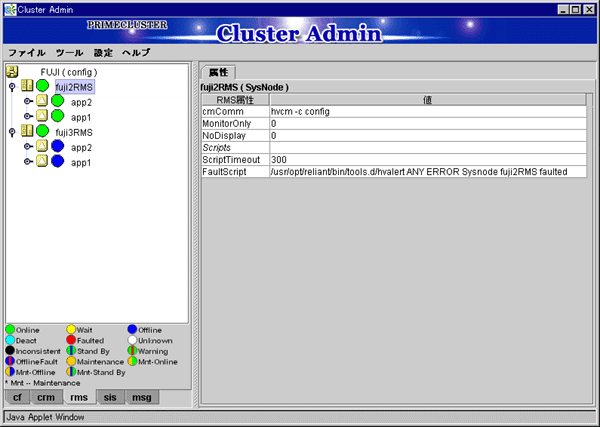Switch to the sis tab

coord(110,398)
